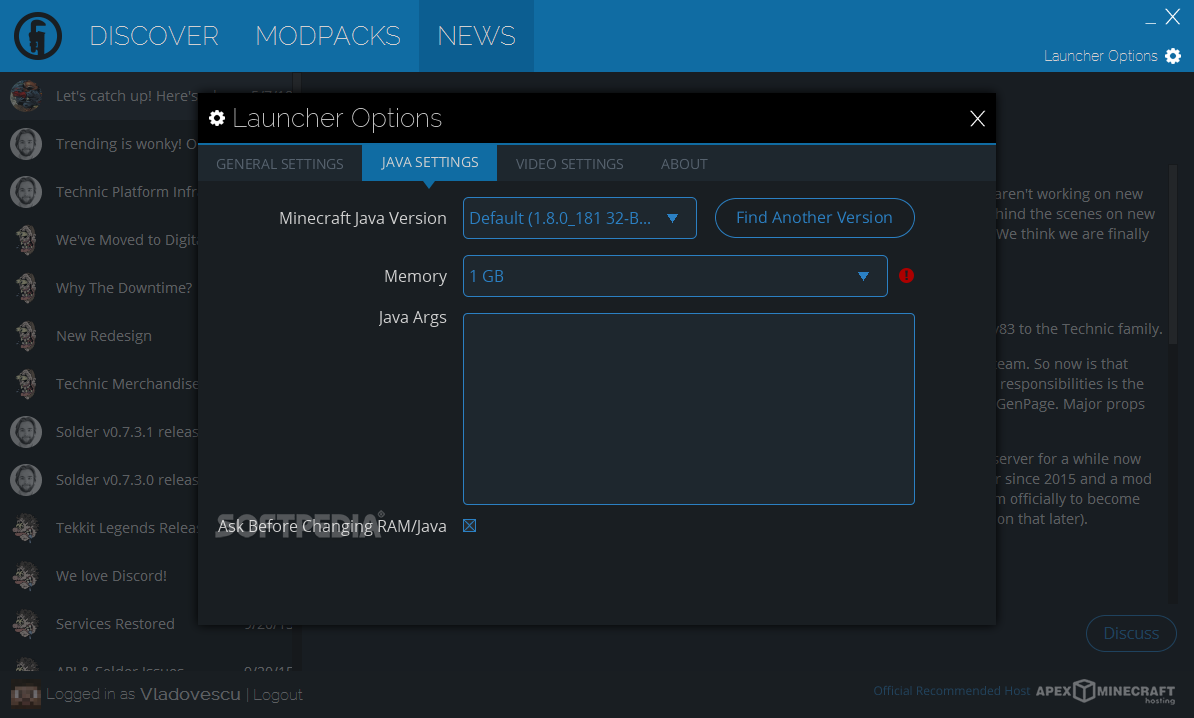
Task: Click the Logout link
Action: pos(278,694)
